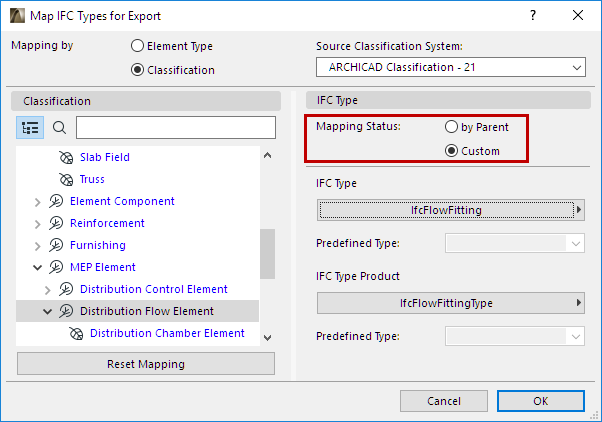
Task: Expand the Reinforcement tree node
Action: point(38,223)
